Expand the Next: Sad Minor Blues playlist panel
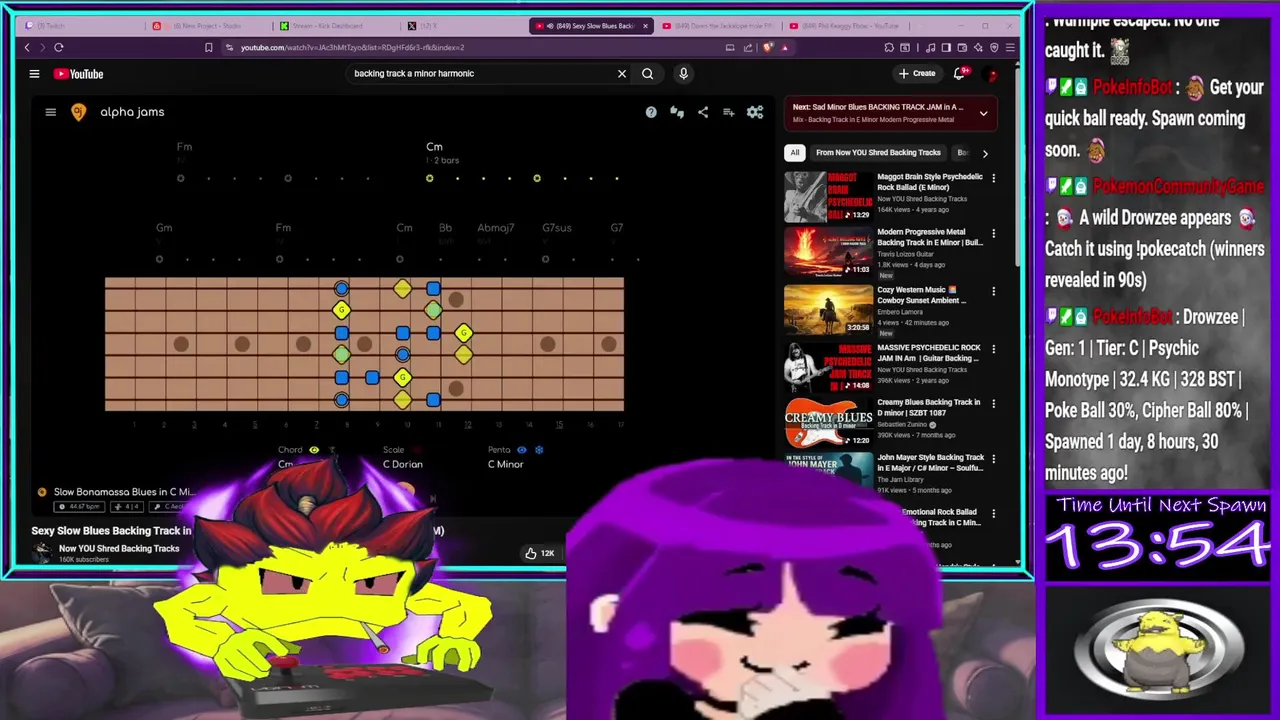This screenshot has width=1280, height=720. pyautogui.click(x=983, y=113)
